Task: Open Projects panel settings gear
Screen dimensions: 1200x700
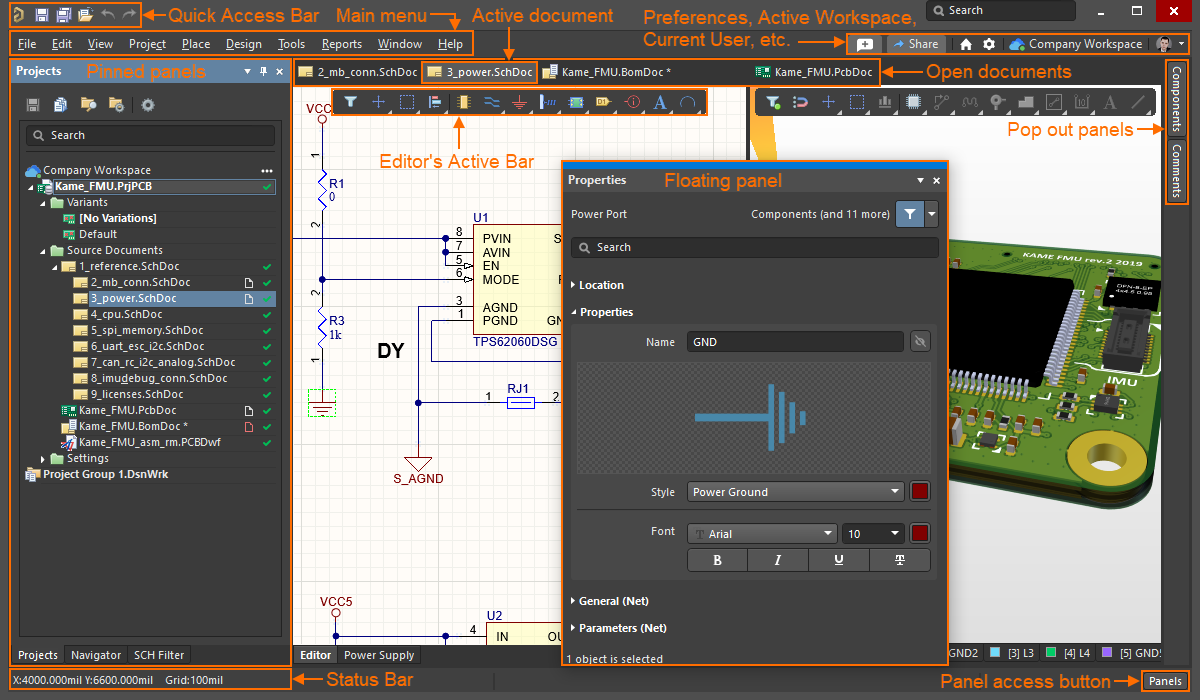Action: point(148,105)
